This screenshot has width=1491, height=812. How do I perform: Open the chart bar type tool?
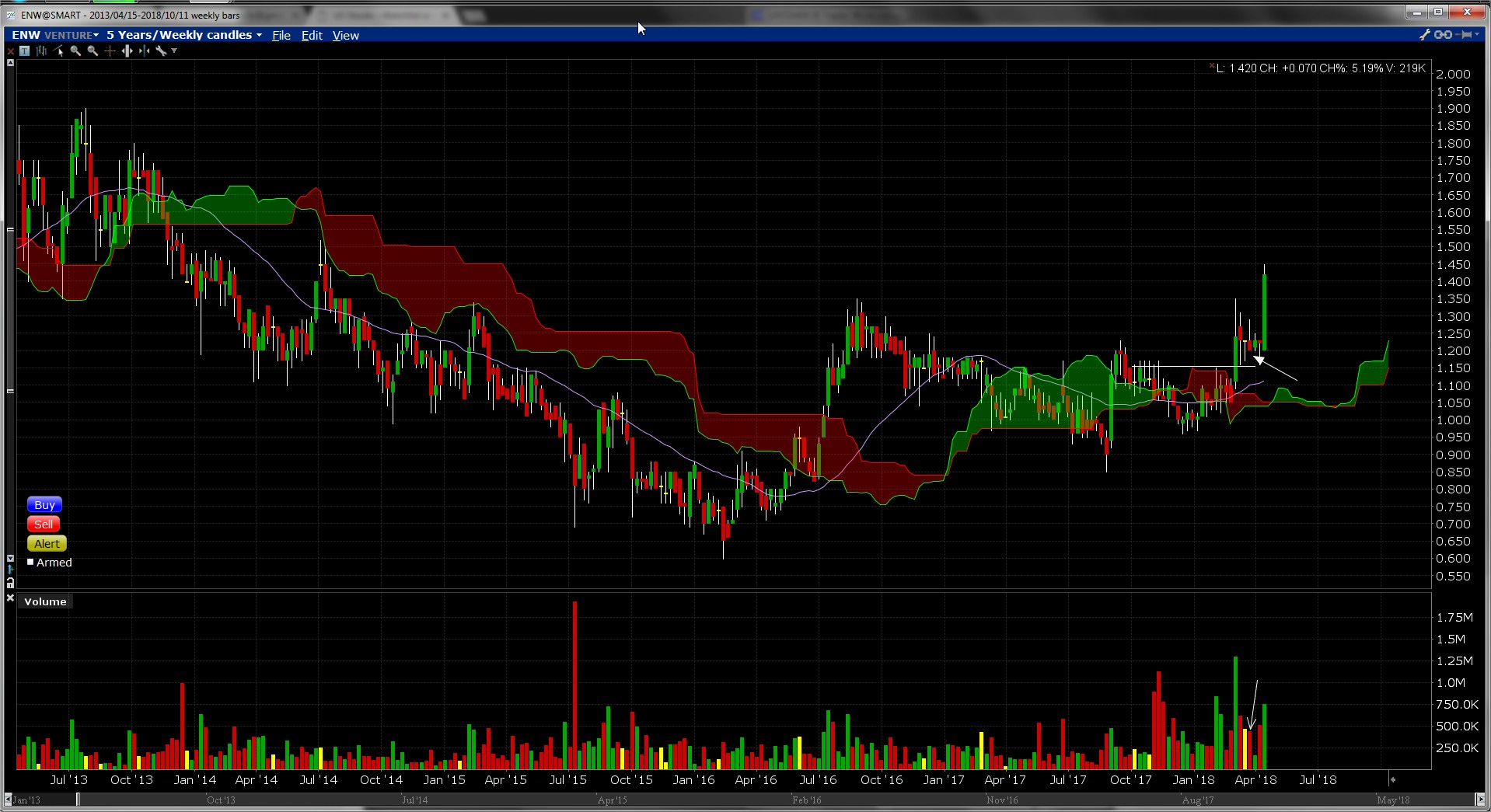(x=41, y=51)
